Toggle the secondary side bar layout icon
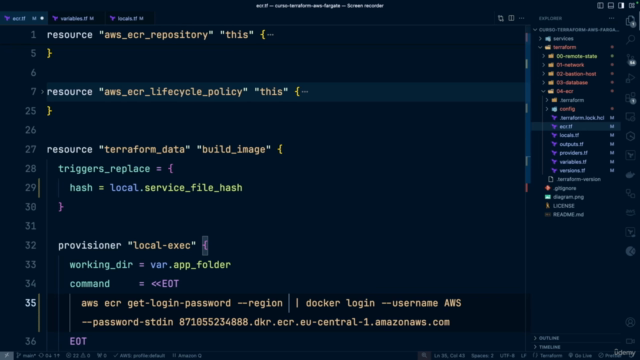640x360 pixels. [x=621, y=5]
